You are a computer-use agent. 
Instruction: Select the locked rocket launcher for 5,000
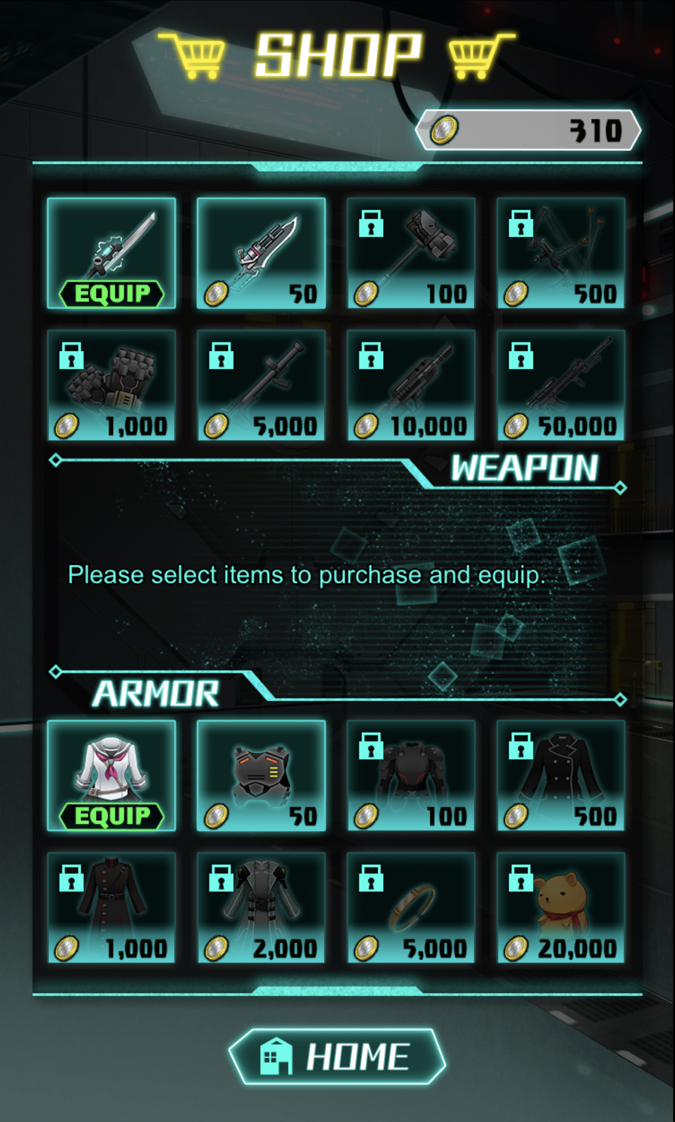point(261,385)
